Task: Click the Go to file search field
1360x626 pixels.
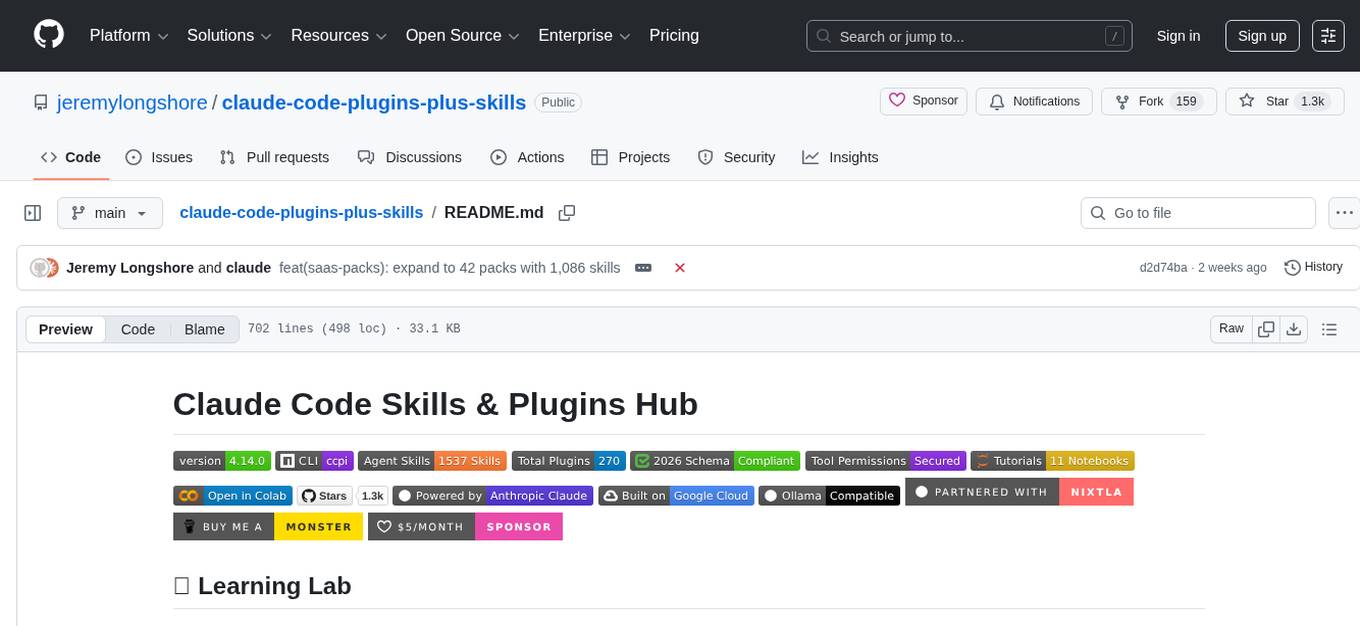Action: point(1197,213)
